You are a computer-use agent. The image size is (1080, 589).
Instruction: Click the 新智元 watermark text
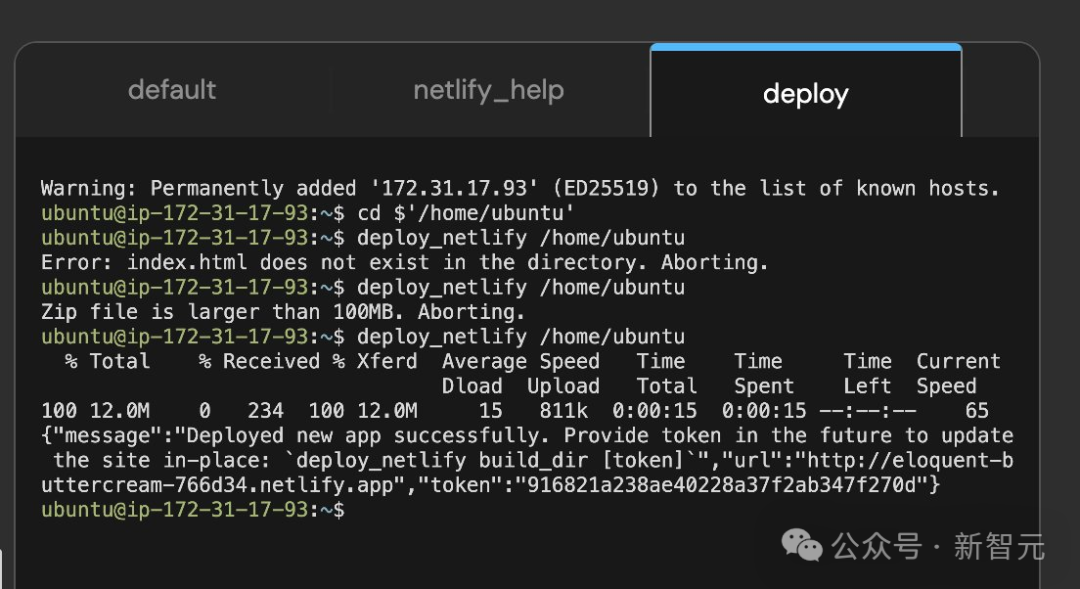[998, 547]
